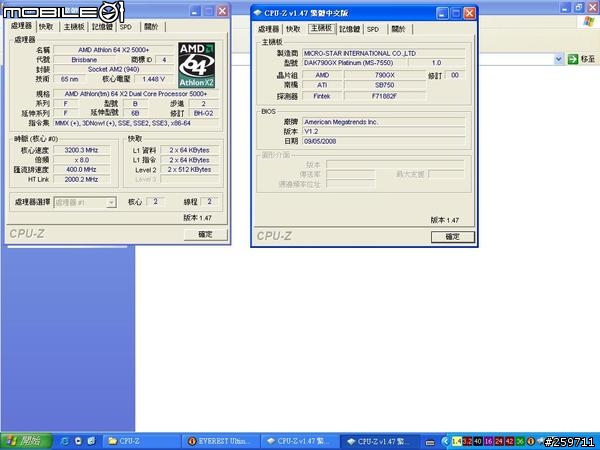This screenshot has height=450, width=600.
Task: Click 確定 button in left CPU-Z window
Action: (205, 234)
